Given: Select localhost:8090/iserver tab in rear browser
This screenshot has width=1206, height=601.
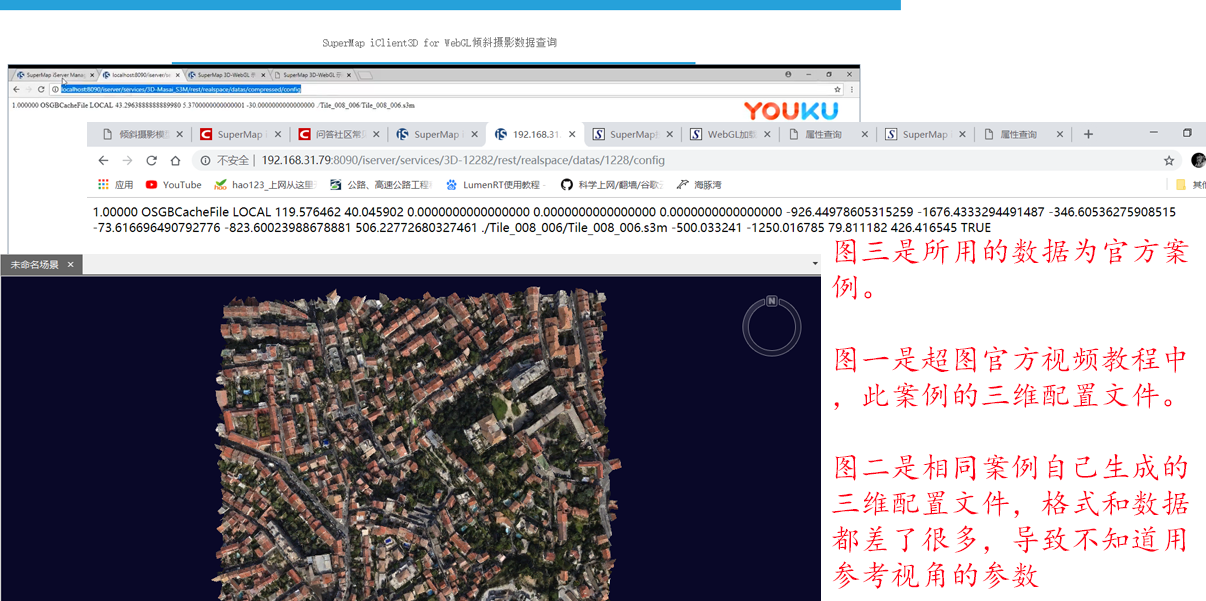Looking at the screenshot, I should (141, 75).
